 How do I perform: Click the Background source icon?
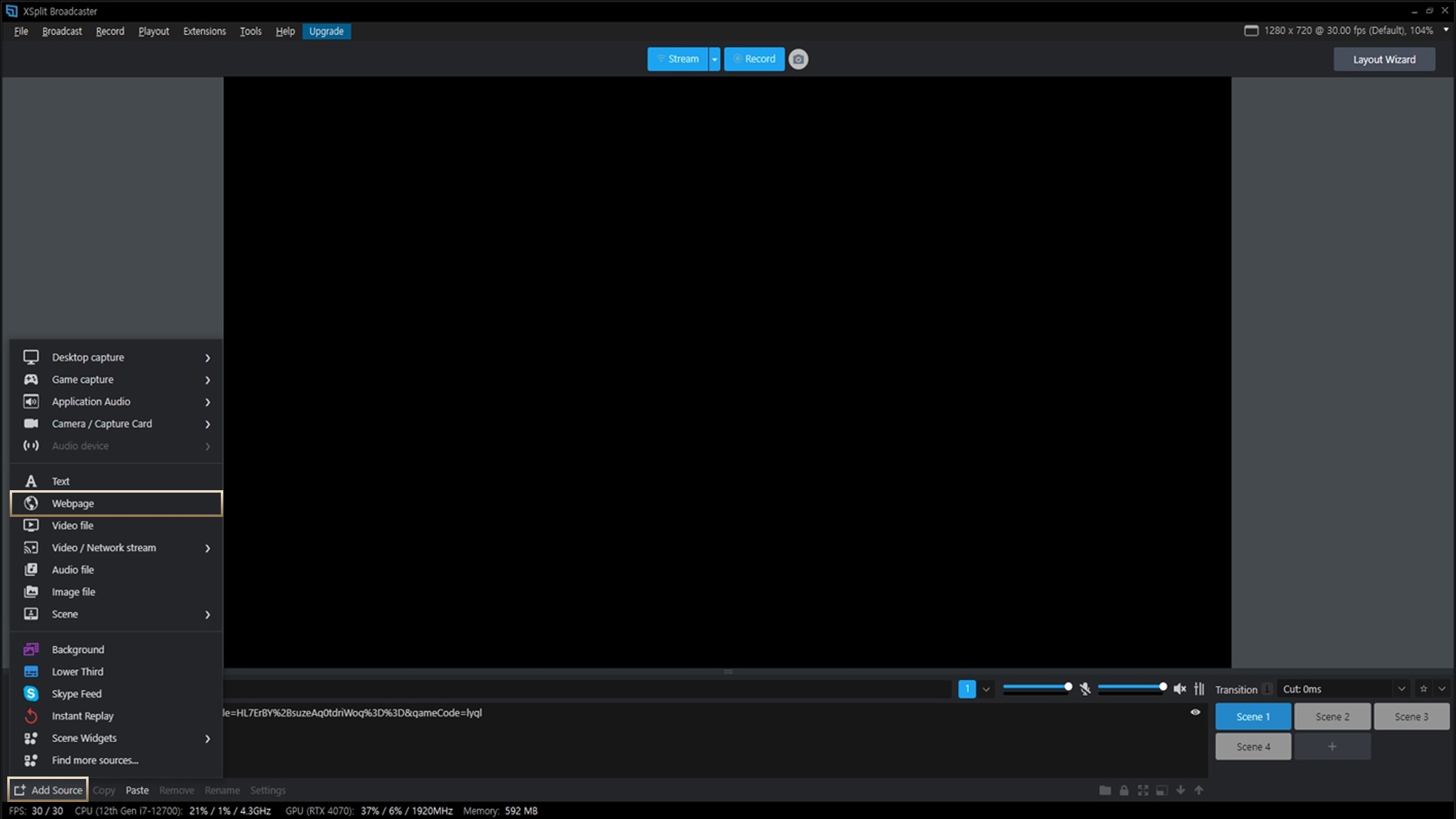31,649
